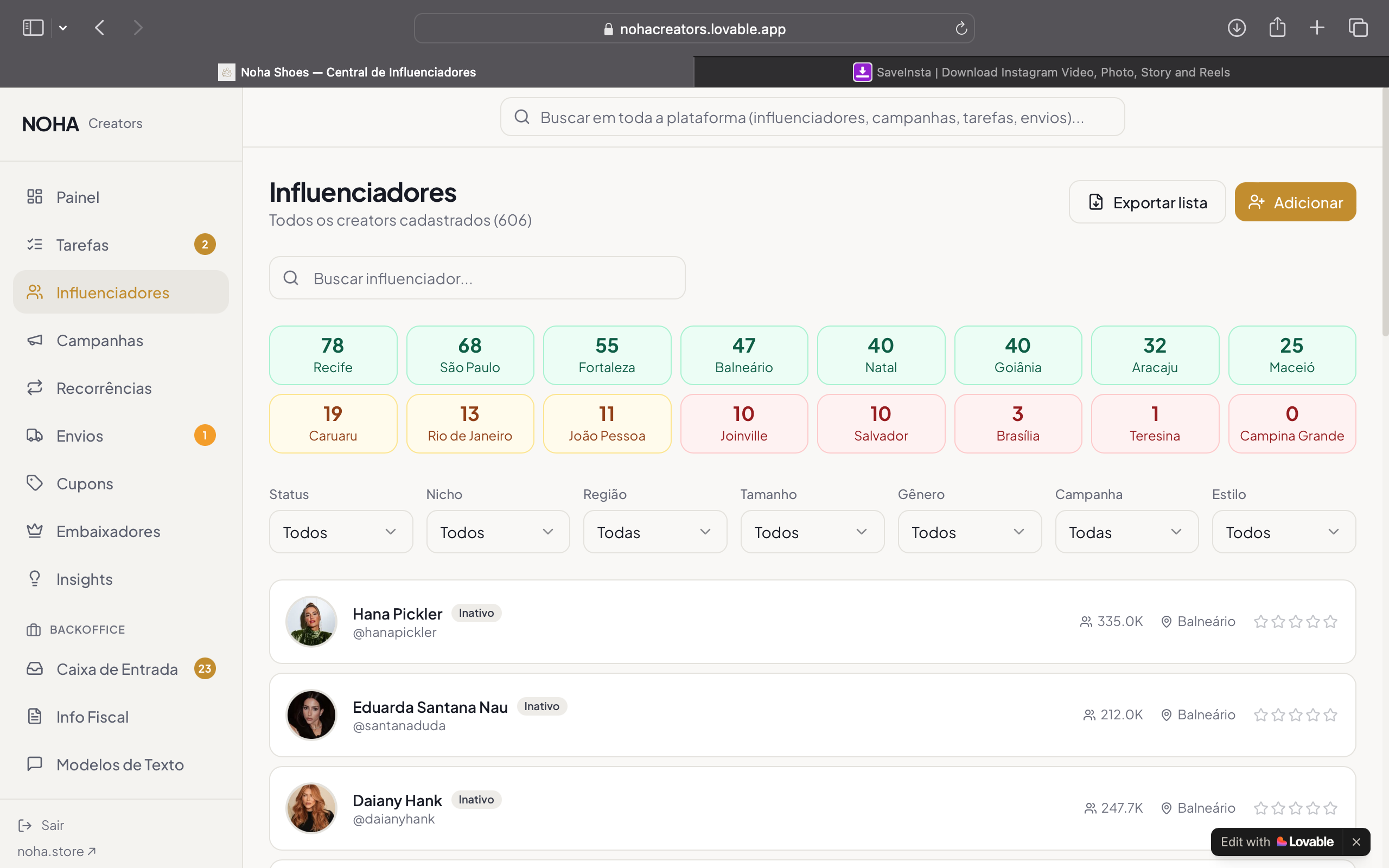The width and height of the screenshot is (1389, 868).
Task: Open Cupons in the sidebar
Action: [x=121, y=483]
